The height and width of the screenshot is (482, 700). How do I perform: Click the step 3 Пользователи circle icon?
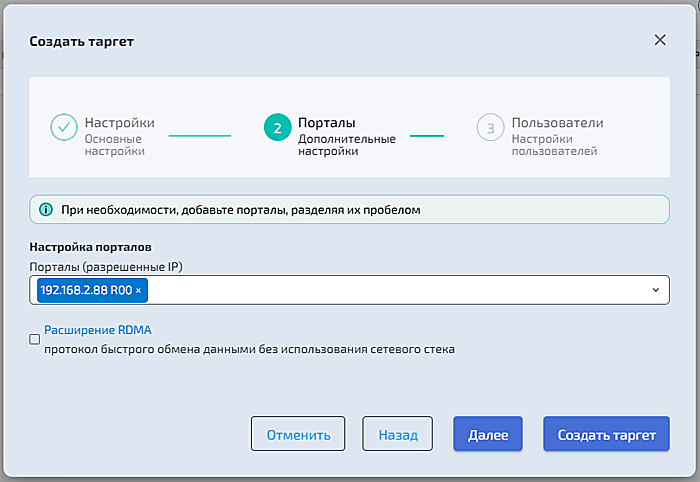[490, 127]
